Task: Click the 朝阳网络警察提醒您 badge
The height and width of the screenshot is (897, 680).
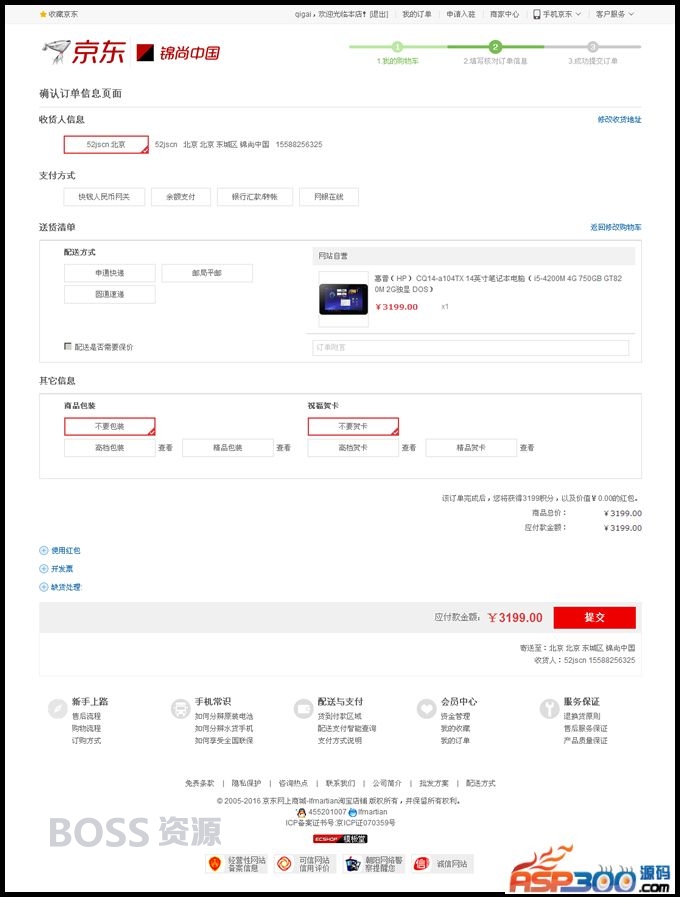Action: (374, 864)
